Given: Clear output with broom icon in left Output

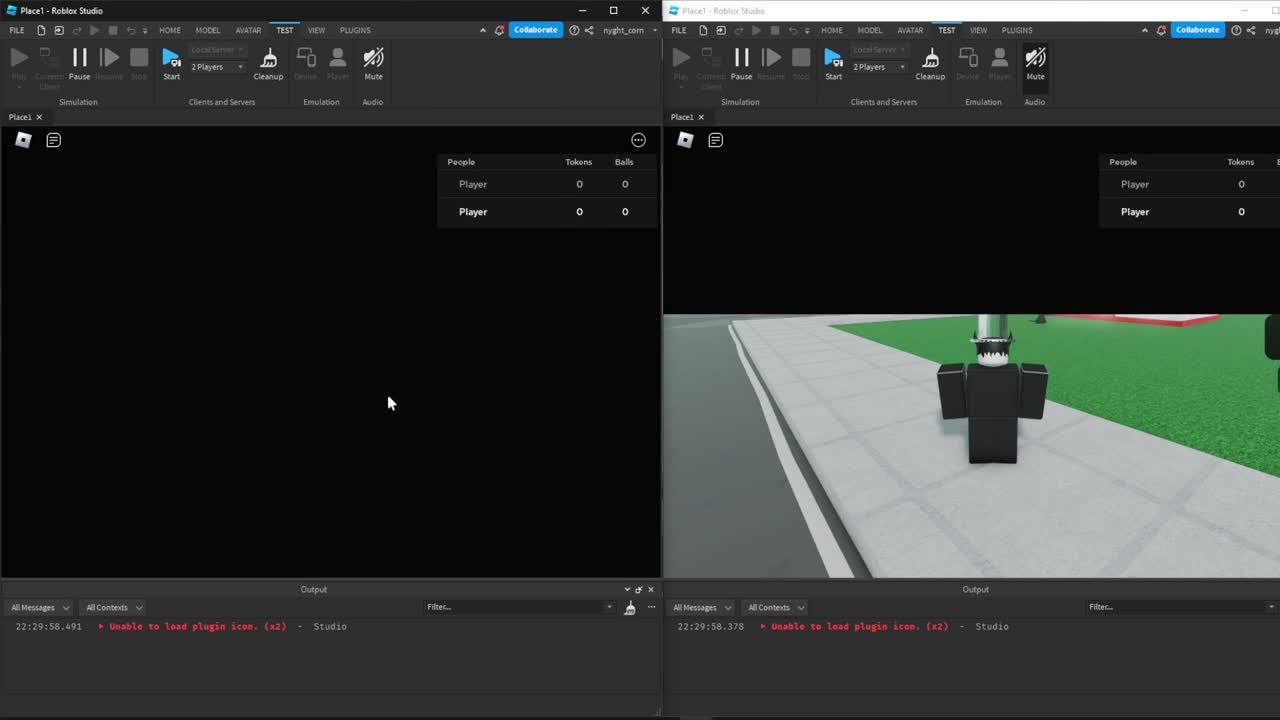Looking at the screenshot, I should [630, 607].
